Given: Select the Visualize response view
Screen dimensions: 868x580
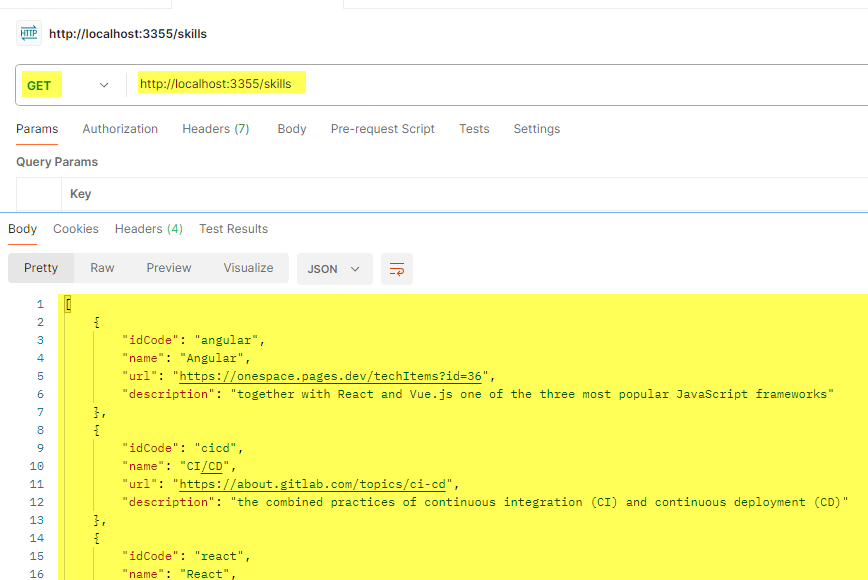Looking at the screenshot, I should [x=248, y=268].
